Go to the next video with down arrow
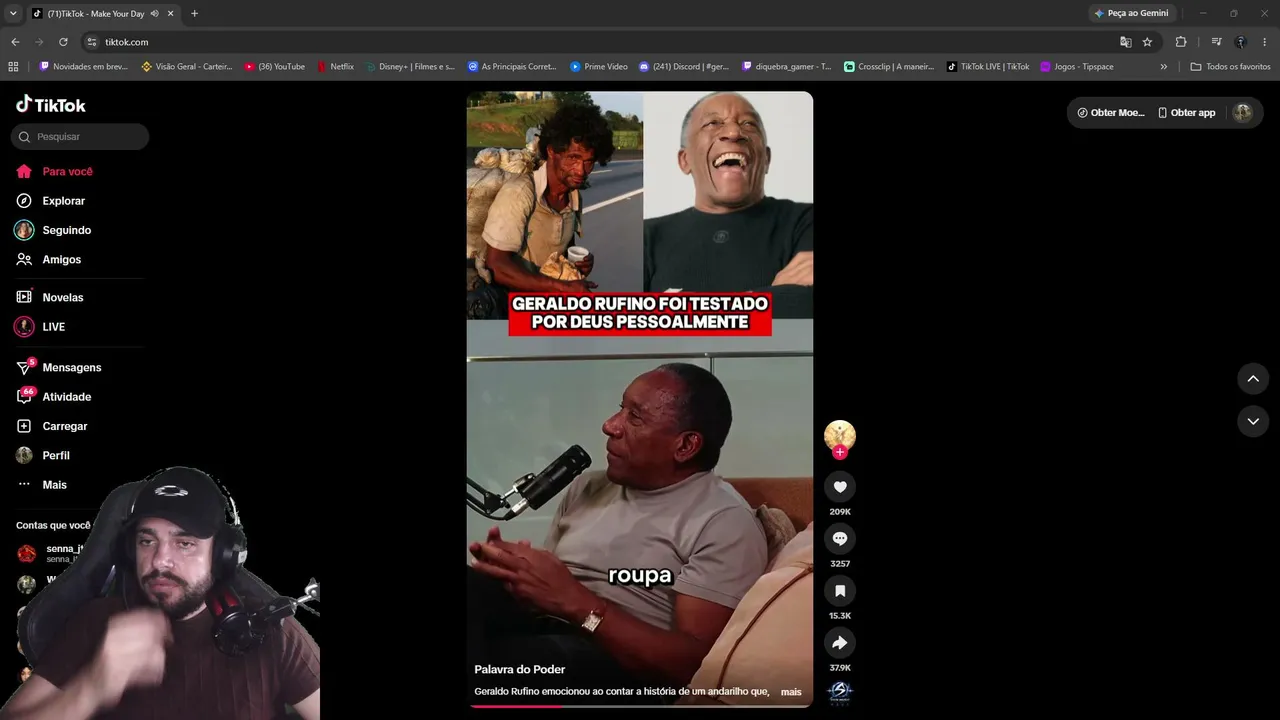Image resolution: width=1280 pixels, height=720 pixels. (x=1253, y=422)
